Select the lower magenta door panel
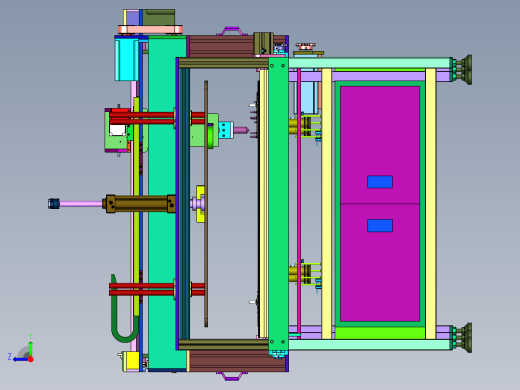 [x=380, y=263]
